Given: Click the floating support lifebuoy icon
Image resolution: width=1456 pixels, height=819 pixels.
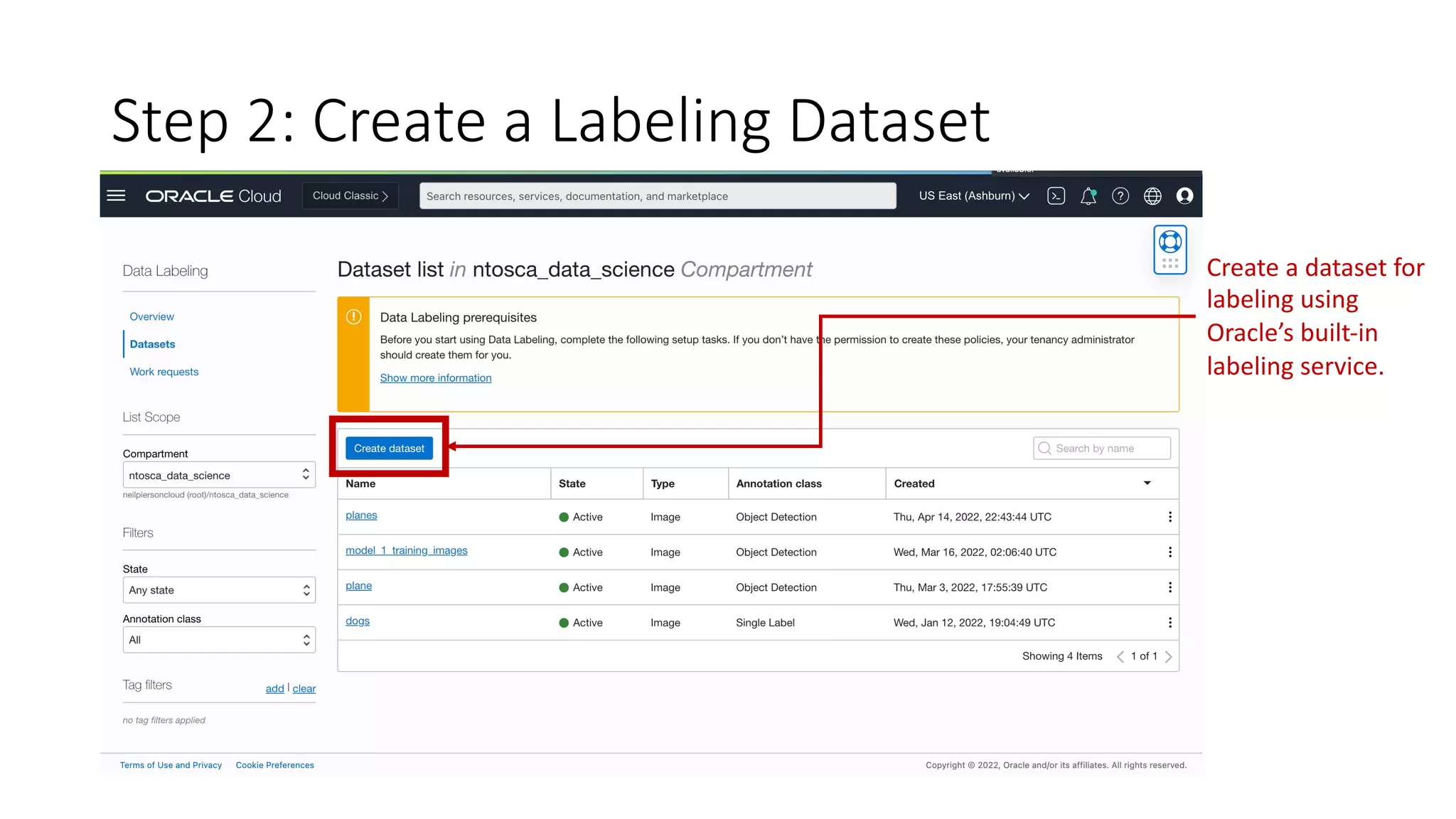Looking at the screenshot, I should 1169,243.
